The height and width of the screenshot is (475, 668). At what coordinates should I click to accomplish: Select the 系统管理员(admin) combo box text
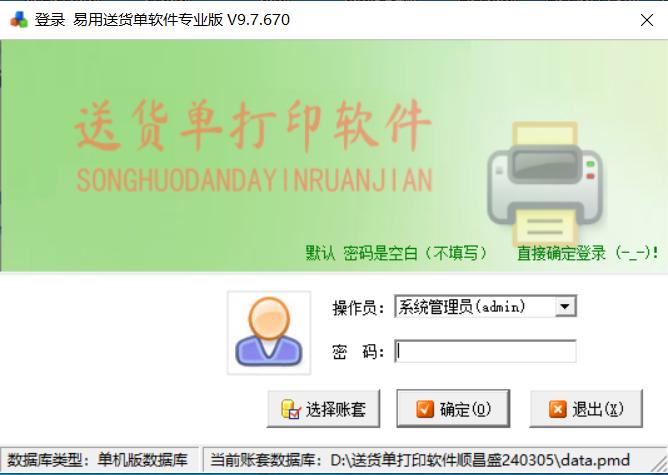pos(461,306)
